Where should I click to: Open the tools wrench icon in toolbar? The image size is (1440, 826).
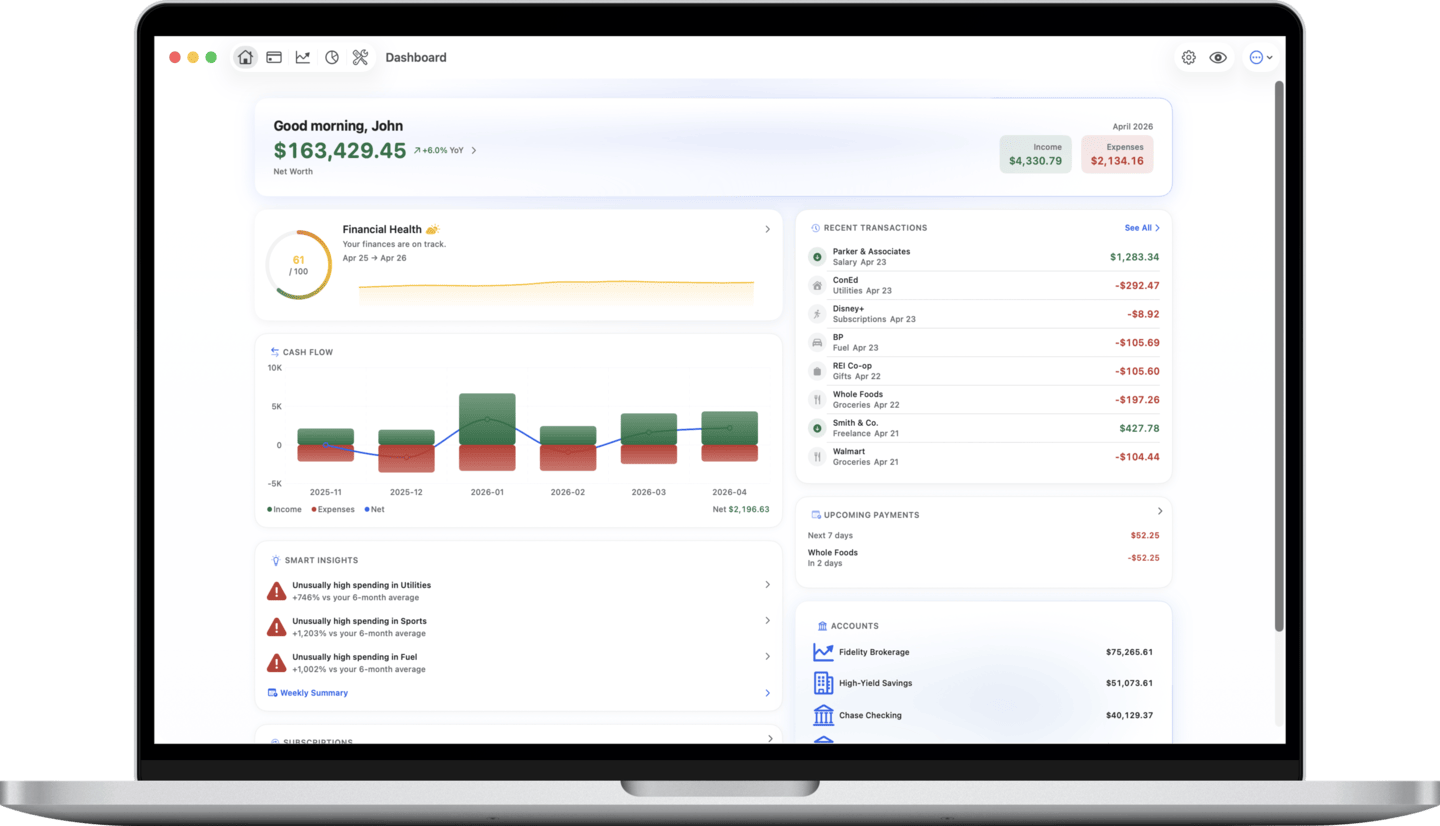(361, 58)
